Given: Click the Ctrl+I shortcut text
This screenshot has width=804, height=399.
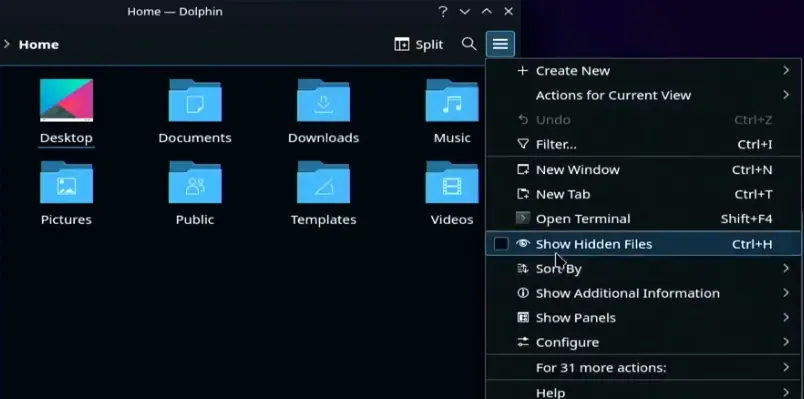Looking at the screenshot, I should click(x=755, y=145).
